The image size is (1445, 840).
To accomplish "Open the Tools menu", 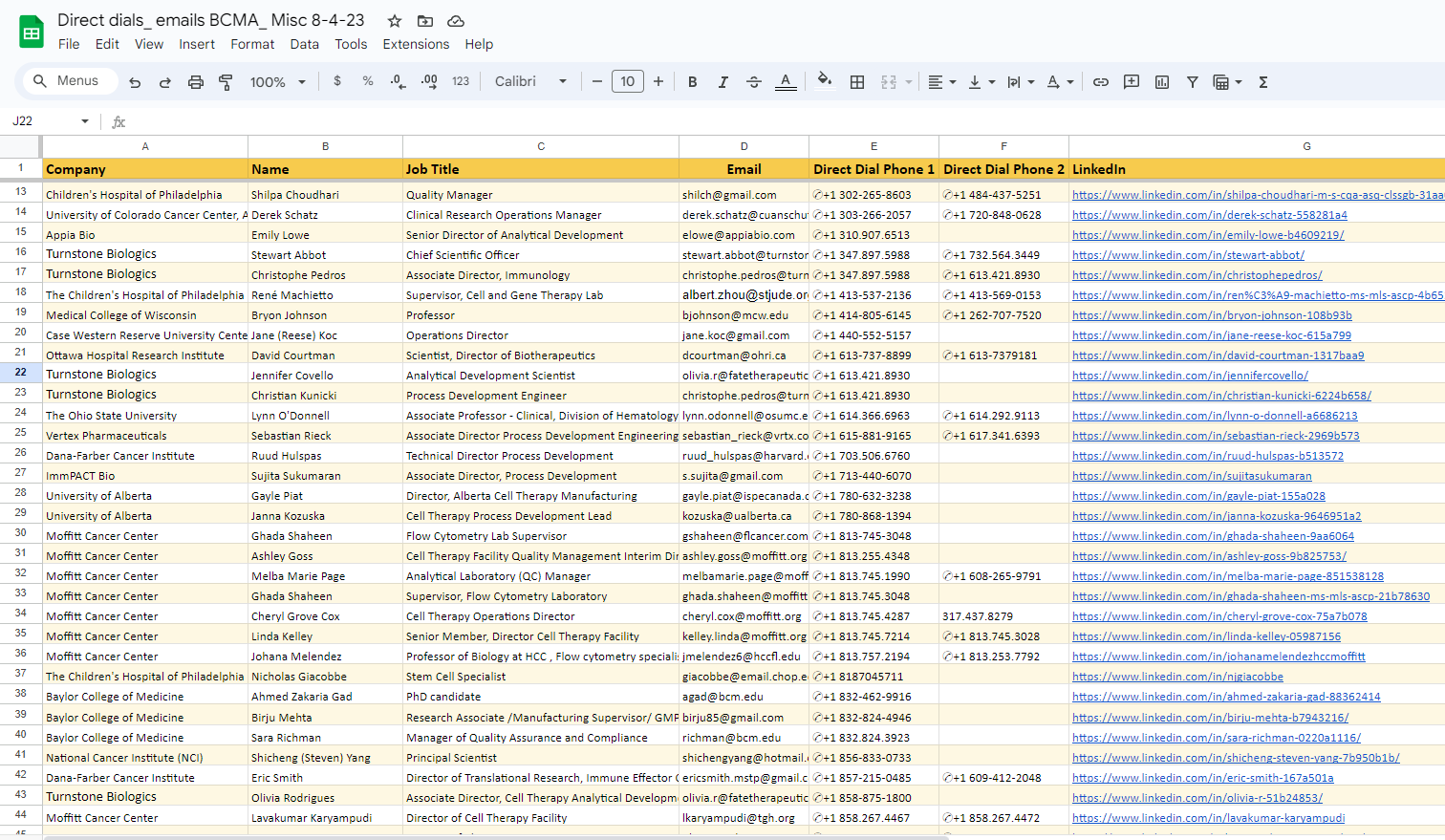I will (351, 44).
